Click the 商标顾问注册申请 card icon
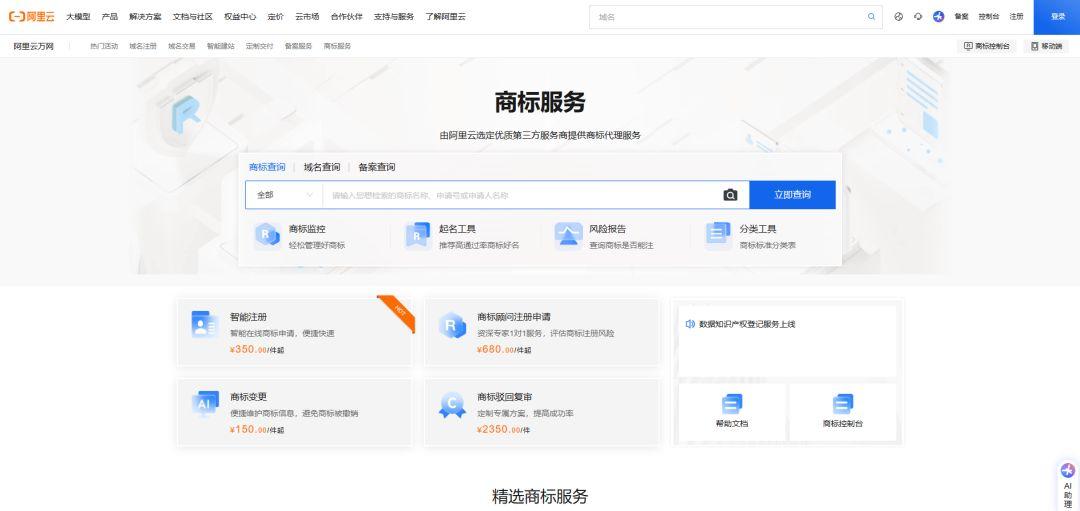 (x=453, y=325)
